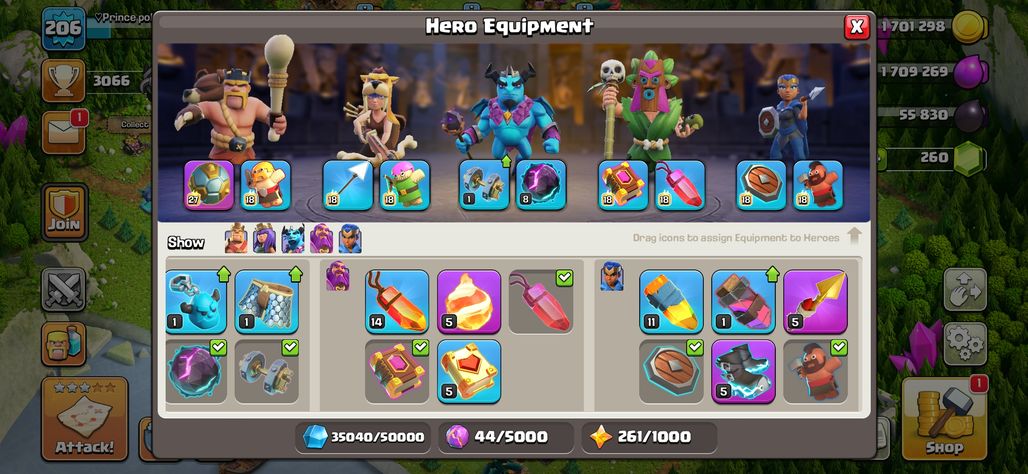Select the Giant Gauntlet equipment level 27
Screen dimensions: 1028x474
click(209, 186)
